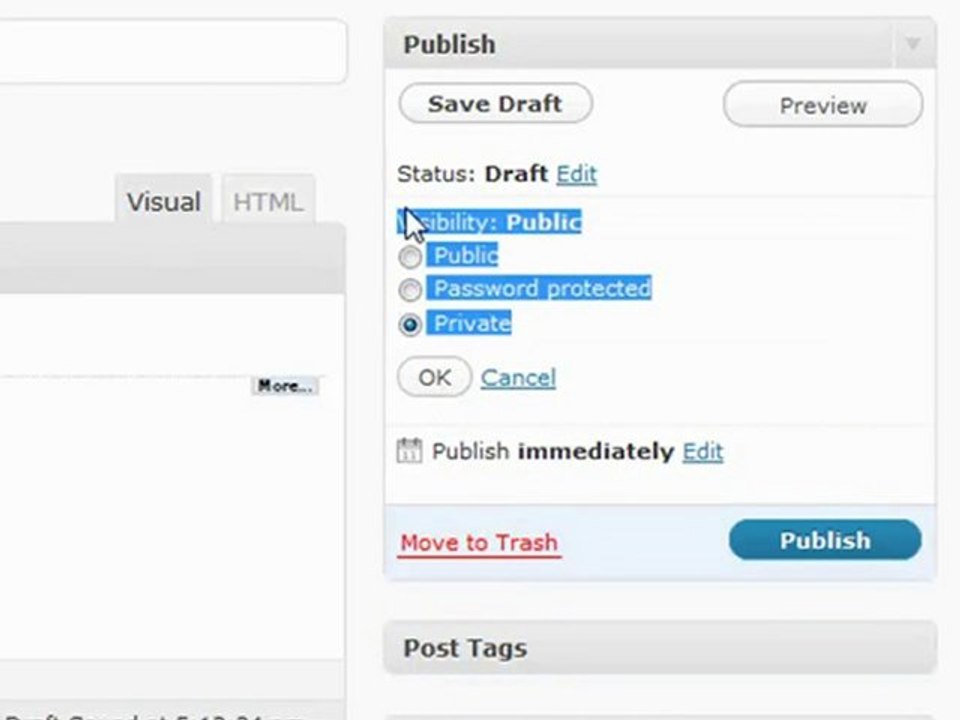Screen dimensions: 960x720
Task: Confirm visibility with the OK button
Action: [x=434, y=377]
